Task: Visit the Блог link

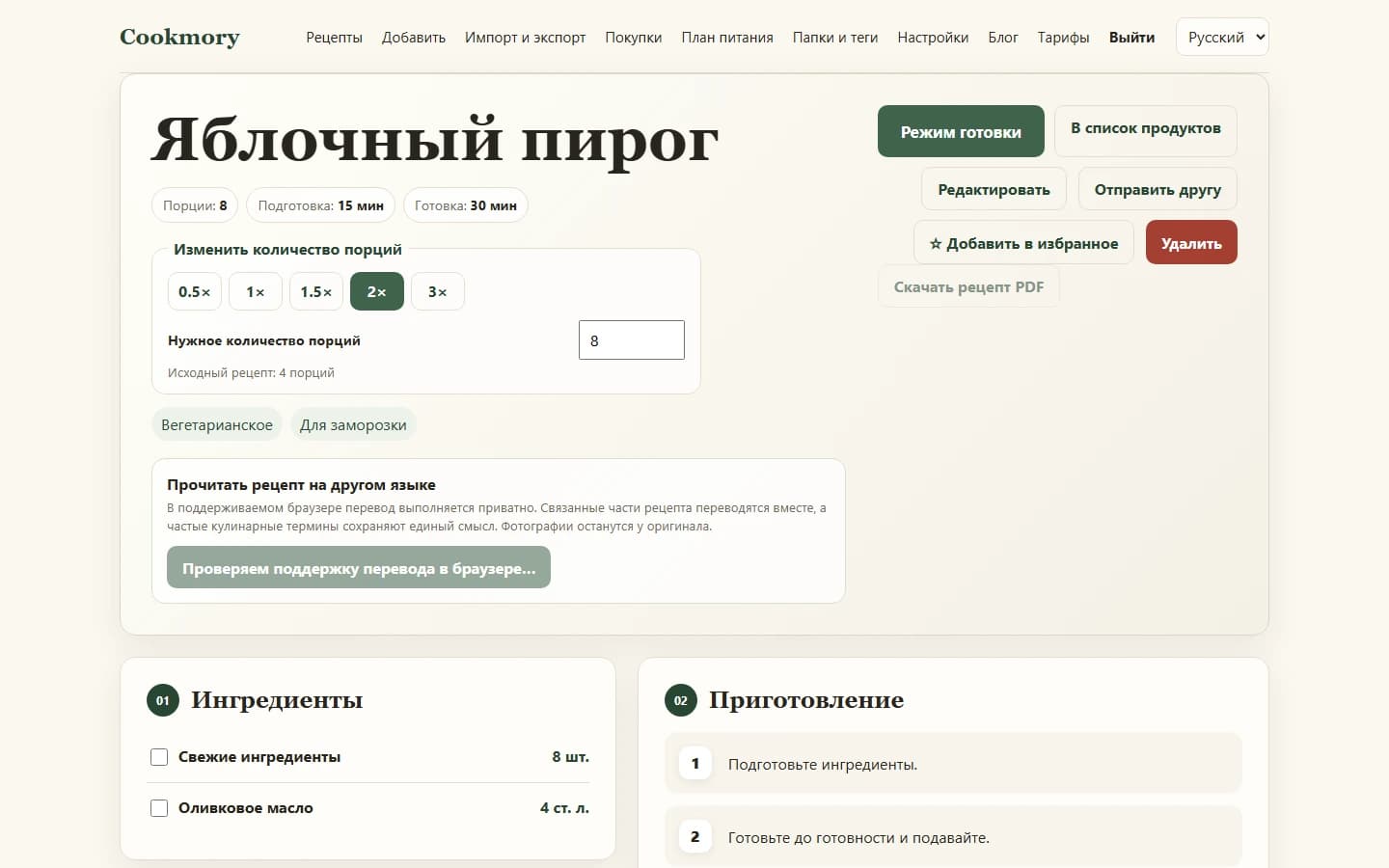Action: click(x=1003, y=38)
